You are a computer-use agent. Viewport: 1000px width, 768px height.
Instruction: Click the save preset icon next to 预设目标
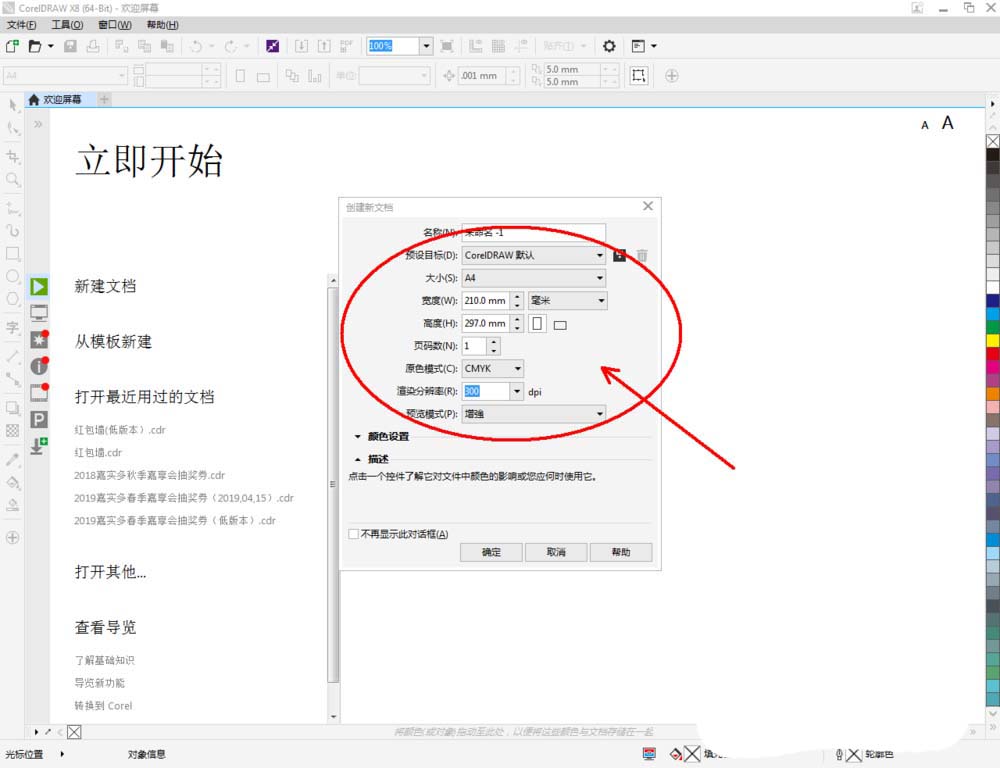619,255
